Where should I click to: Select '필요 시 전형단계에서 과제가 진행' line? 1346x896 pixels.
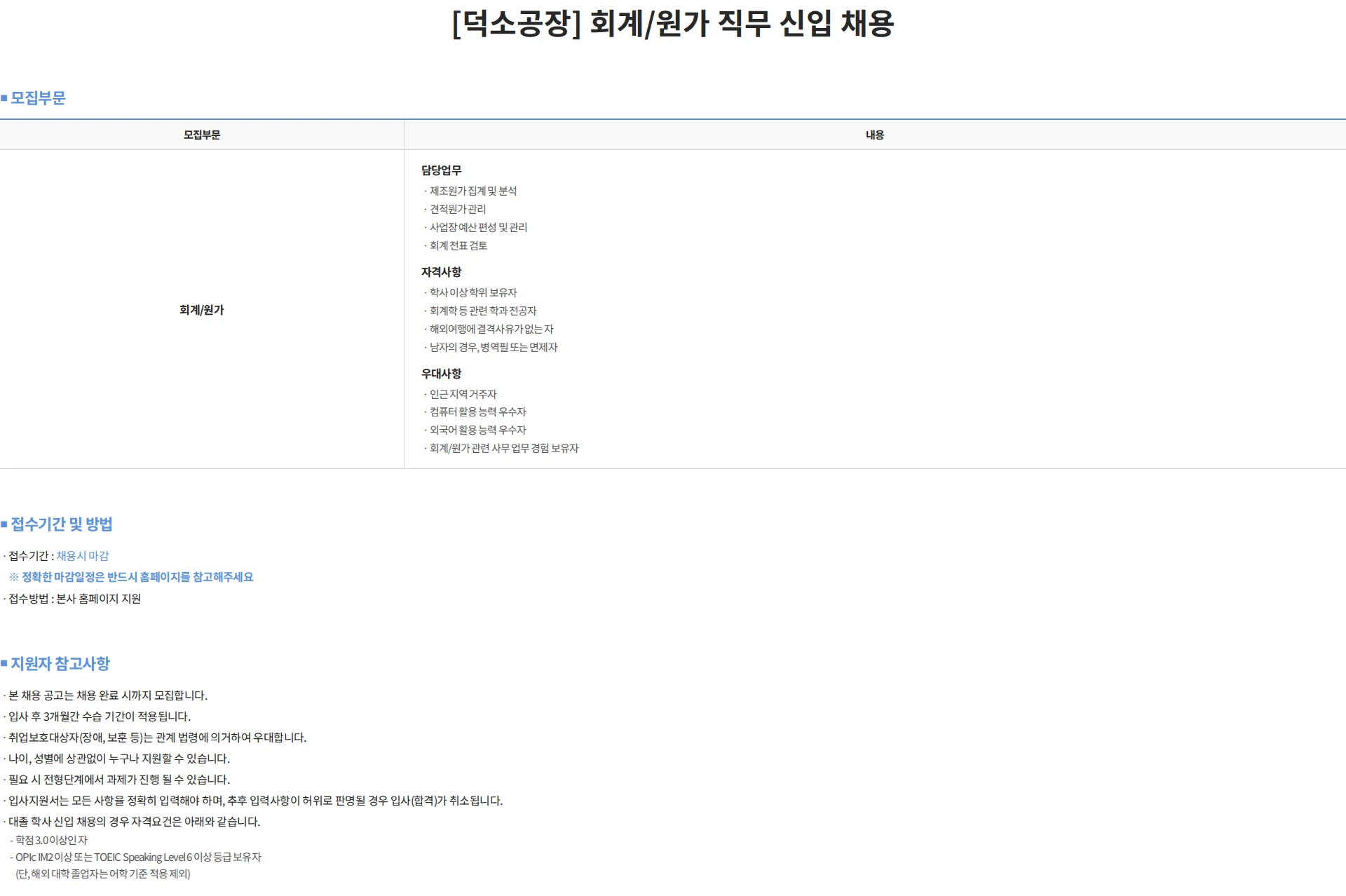118,780
